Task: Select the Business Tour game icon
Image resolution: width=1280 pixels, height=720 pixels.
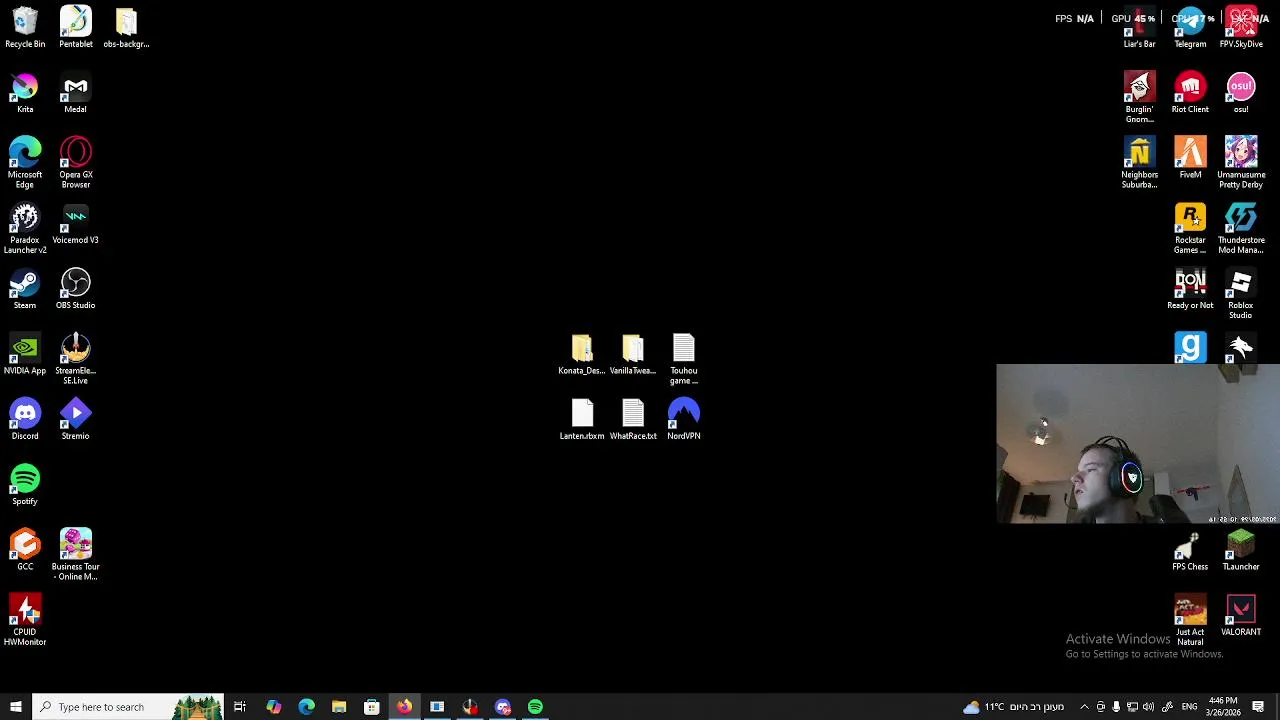Action: (x=76, y=555)
